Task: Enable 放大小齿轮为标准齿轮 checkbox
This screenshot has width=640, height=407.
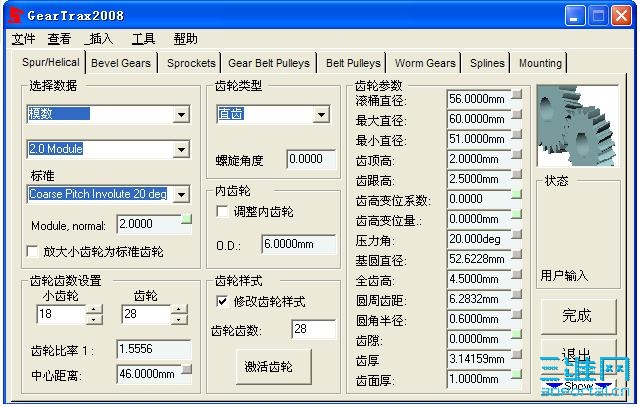Action: [32, 251]
